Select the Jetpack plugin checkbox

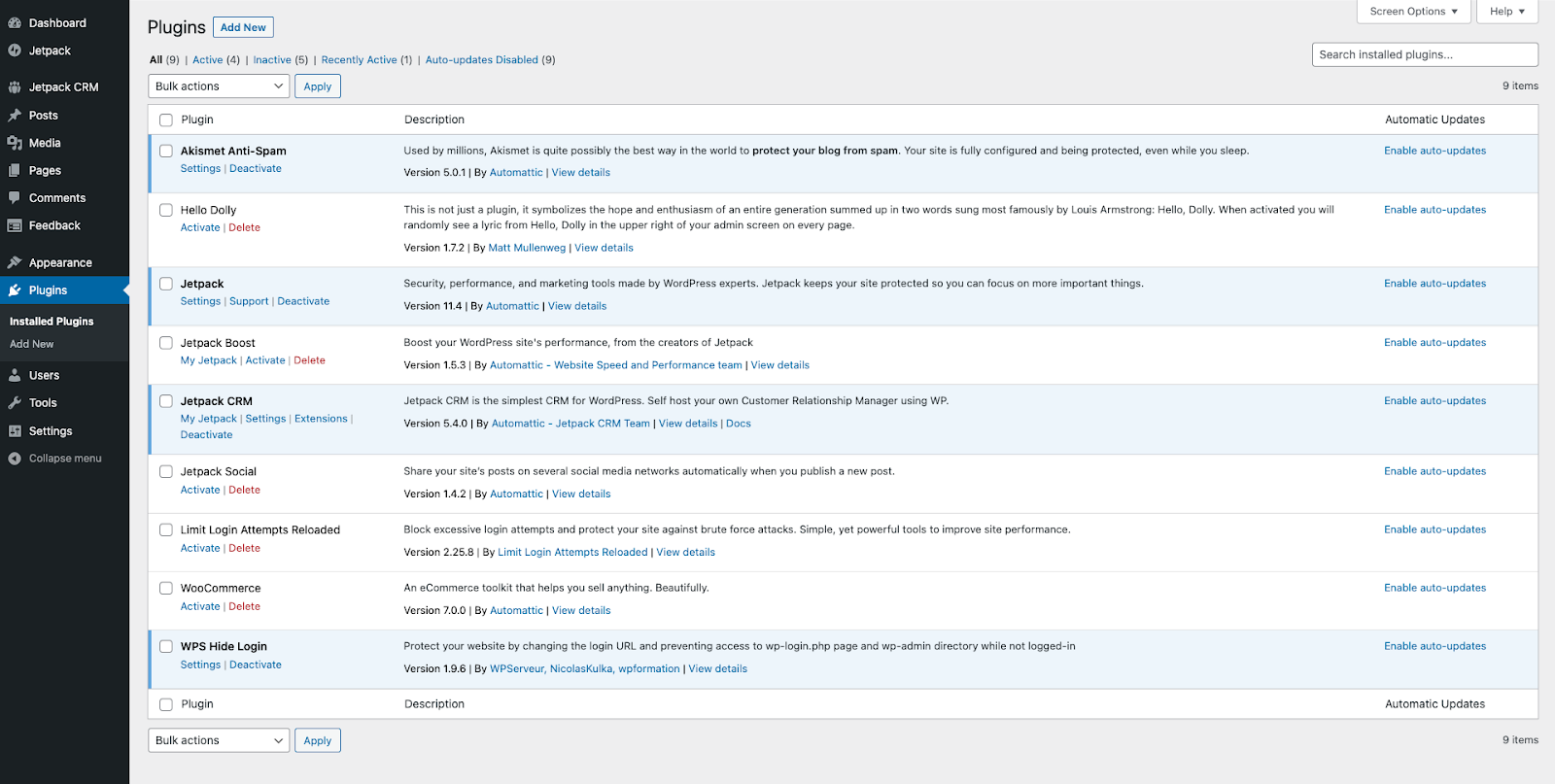tap(166, 284)
